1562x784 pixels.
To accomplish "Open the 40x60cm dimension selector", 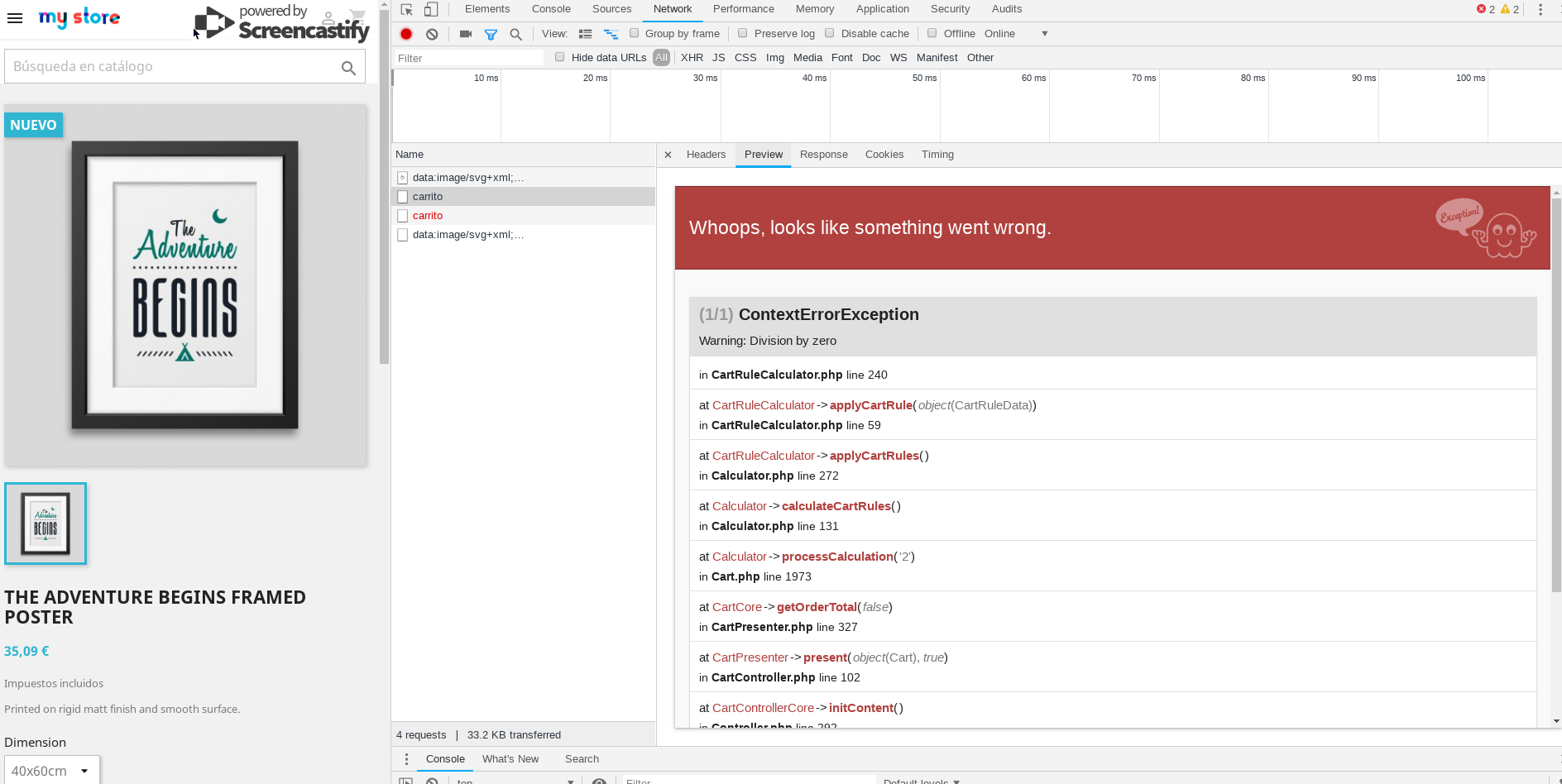I will (x=51, y=770).
